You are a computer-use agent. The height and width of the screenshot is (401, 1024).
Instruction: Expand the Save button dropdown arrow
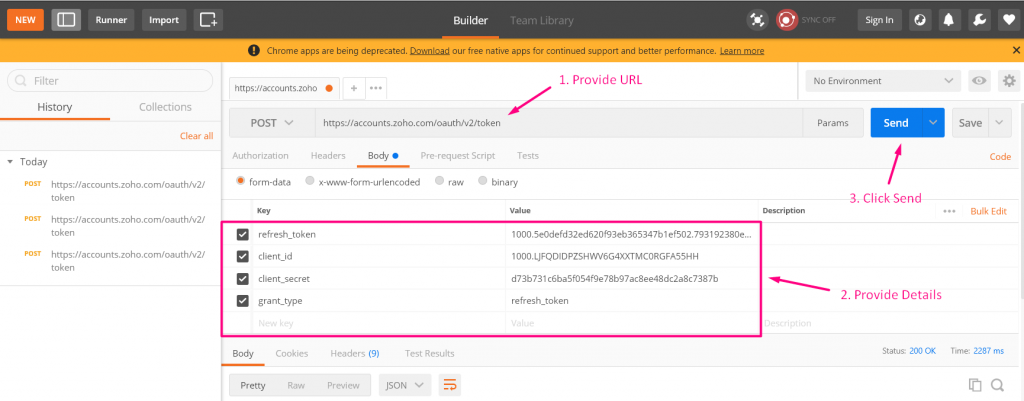click(999, 123)
